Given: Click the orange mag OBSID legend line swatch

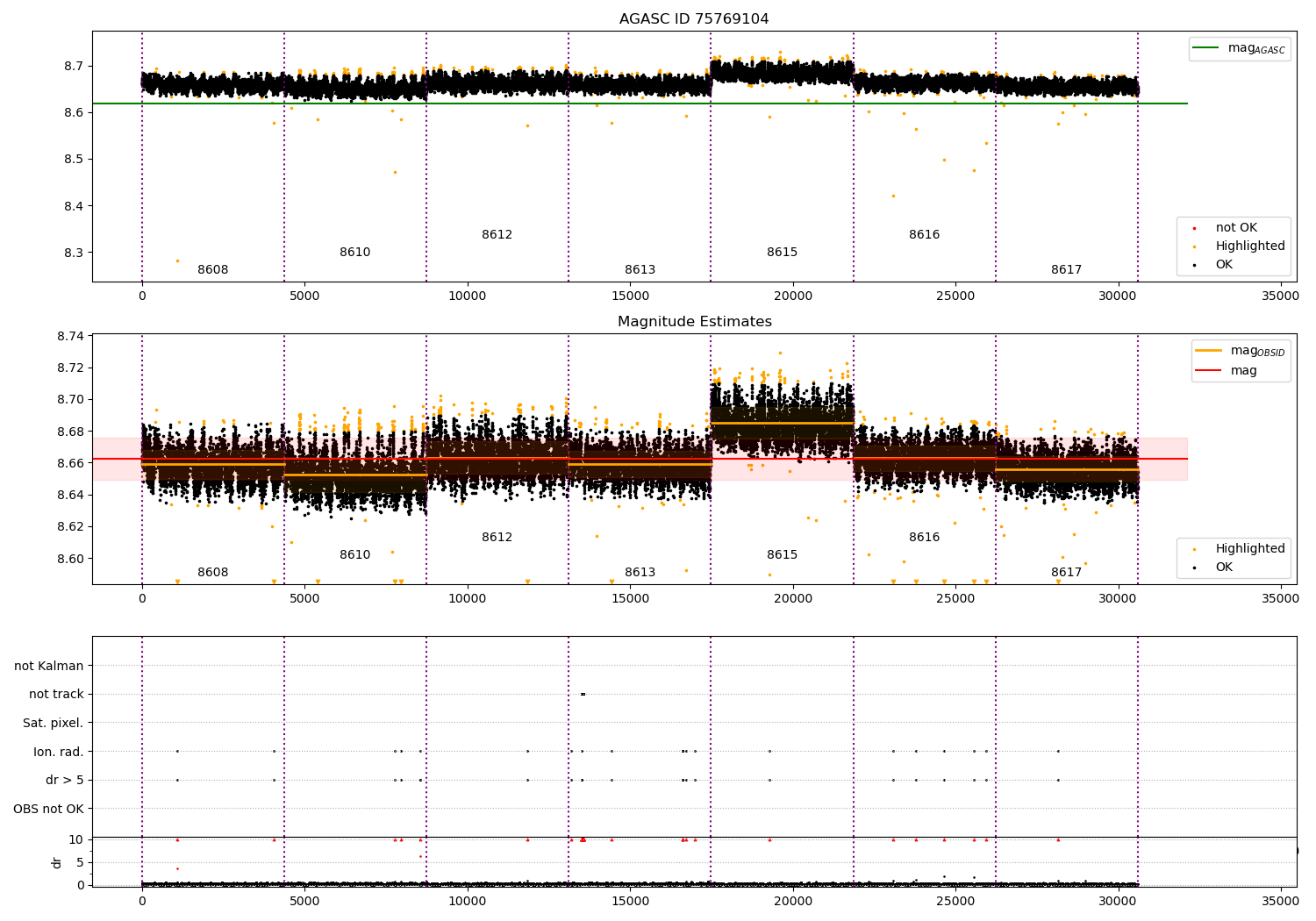Looking at the screenshot, I should 1209,351.
